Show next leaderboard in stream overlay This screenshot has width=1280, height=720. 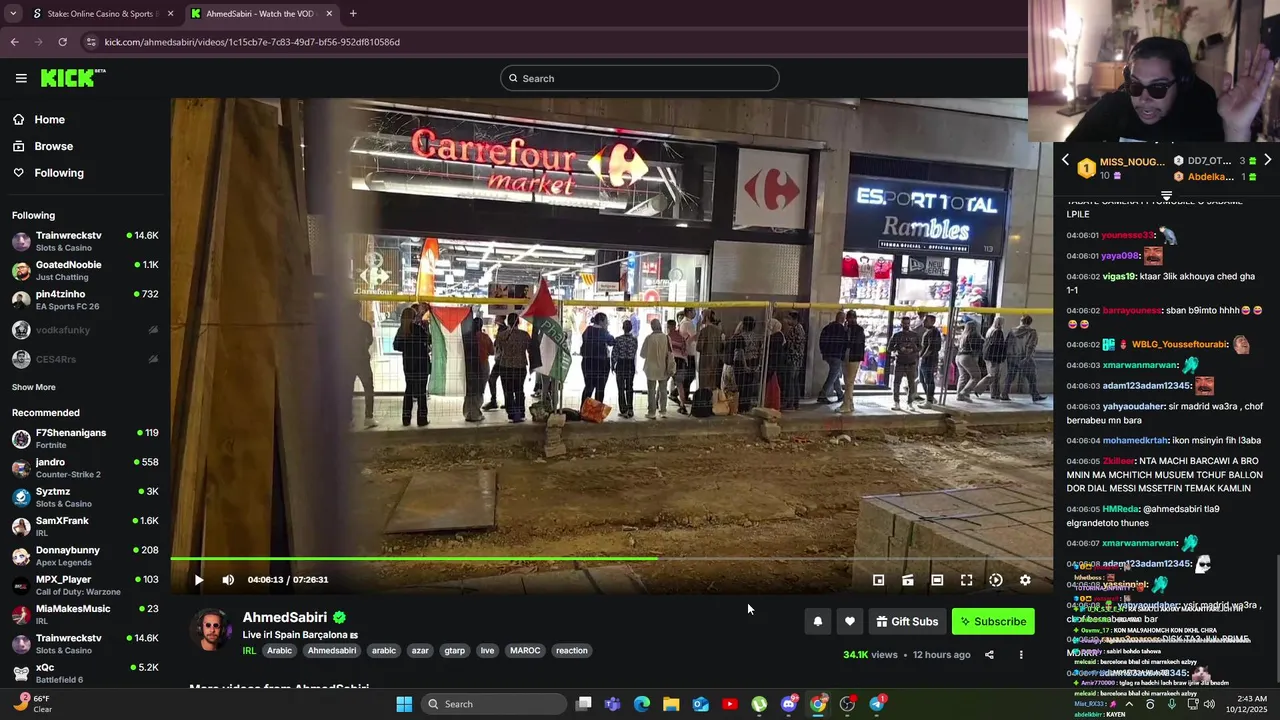pyautogui.click(x=1268, y=160)
